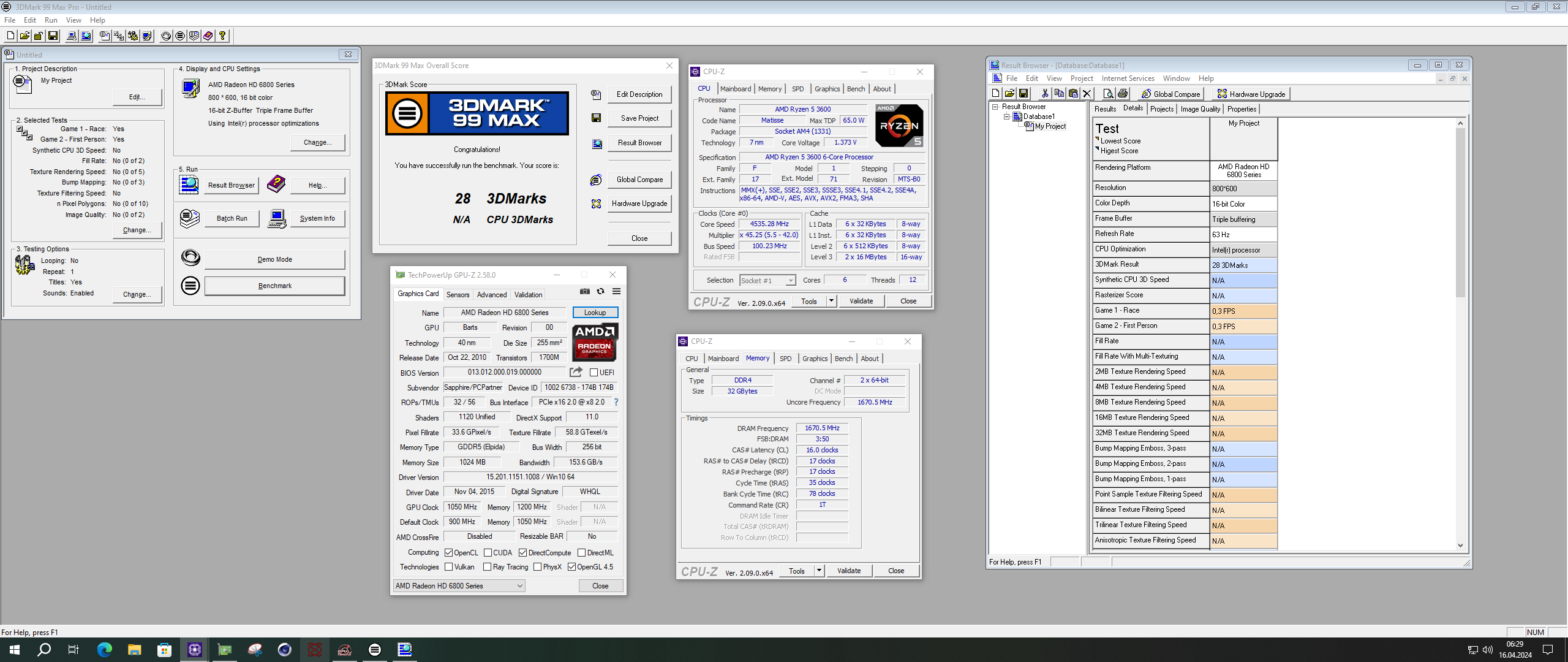Screen dimensions: 1568x662
Task: Click the Validate button in the upper CPU-Z window
Action: tap(861, 301)
